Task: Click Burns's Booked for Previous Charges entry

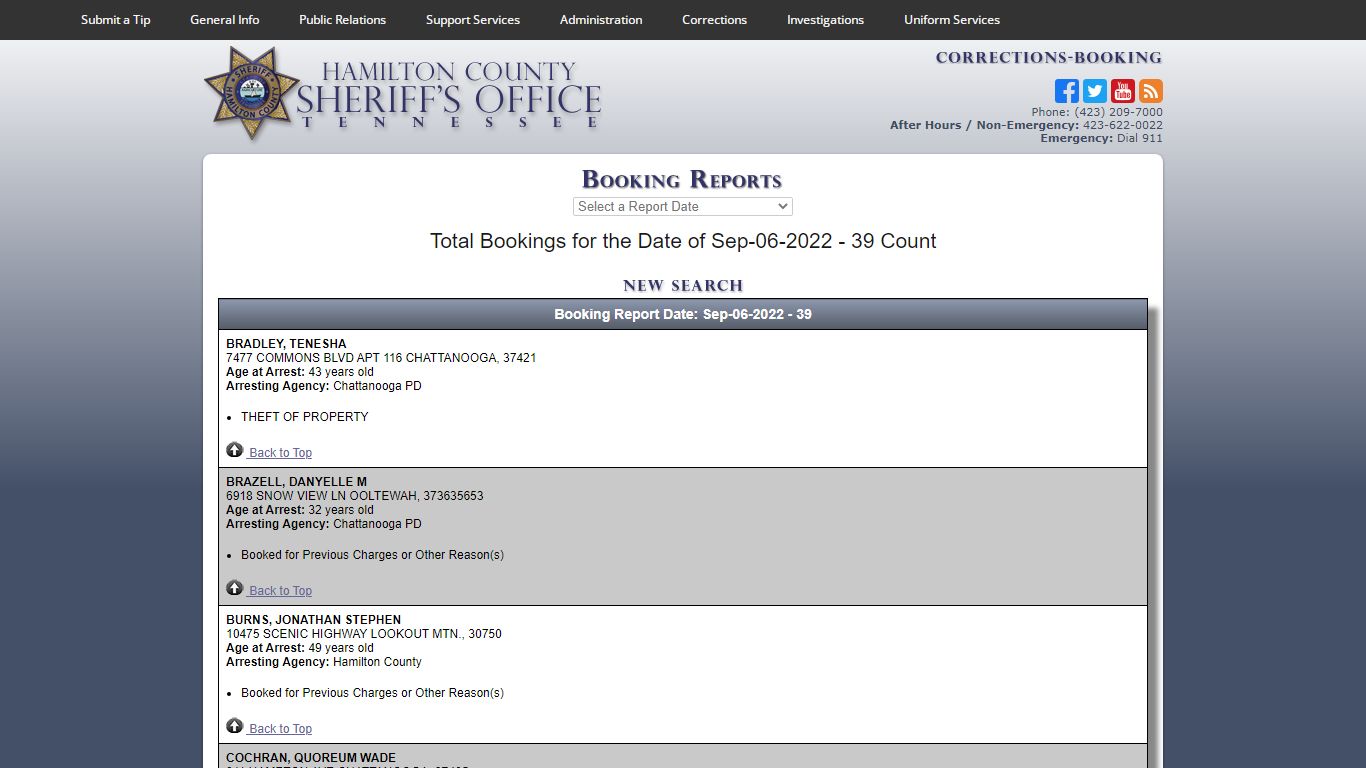Action: (x=372, y=693)
